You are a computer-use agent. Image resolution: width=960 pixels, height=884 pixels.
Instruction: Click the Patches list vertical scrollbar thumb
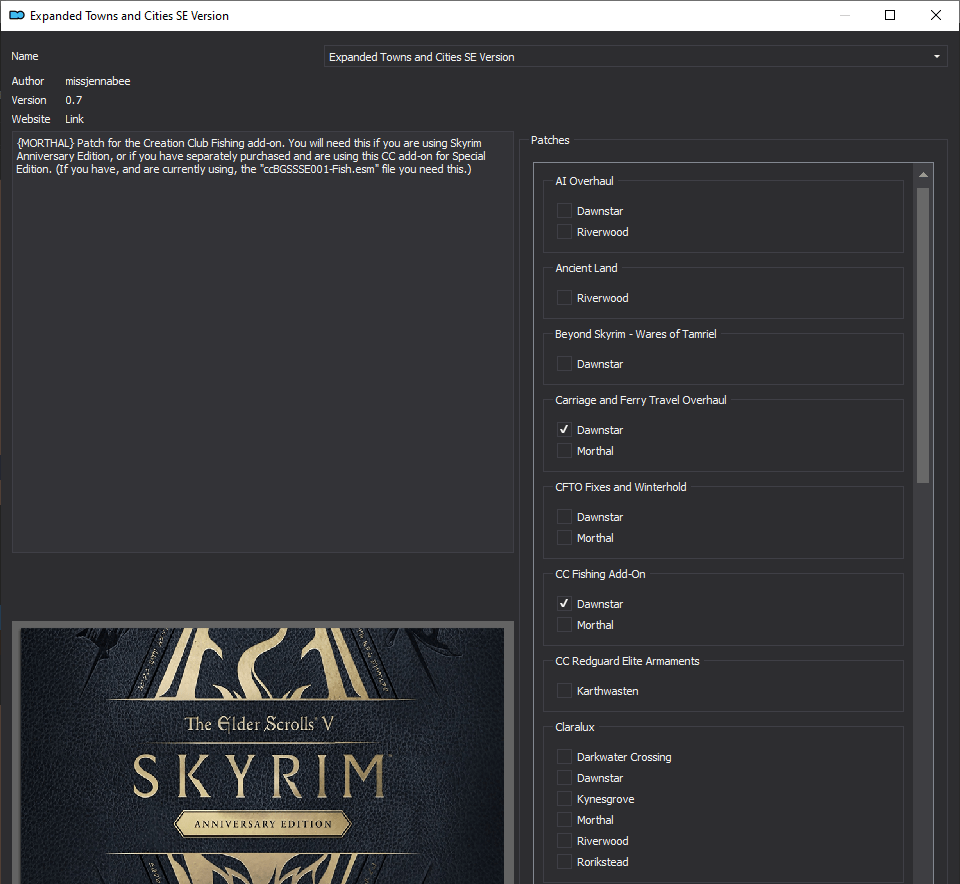click(x=923, y=335)
